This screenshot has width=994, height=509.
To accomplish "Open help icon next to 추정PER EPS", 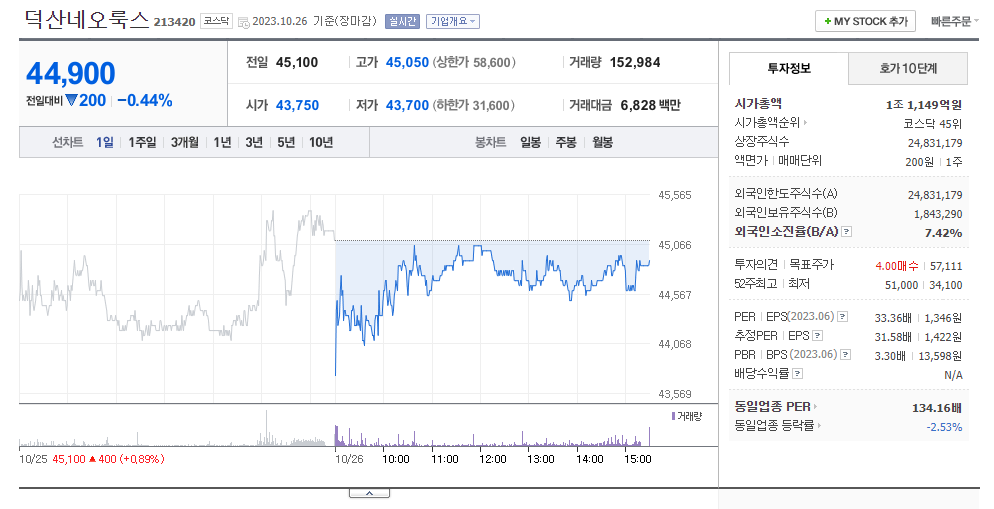I will [x=818, y=335].
